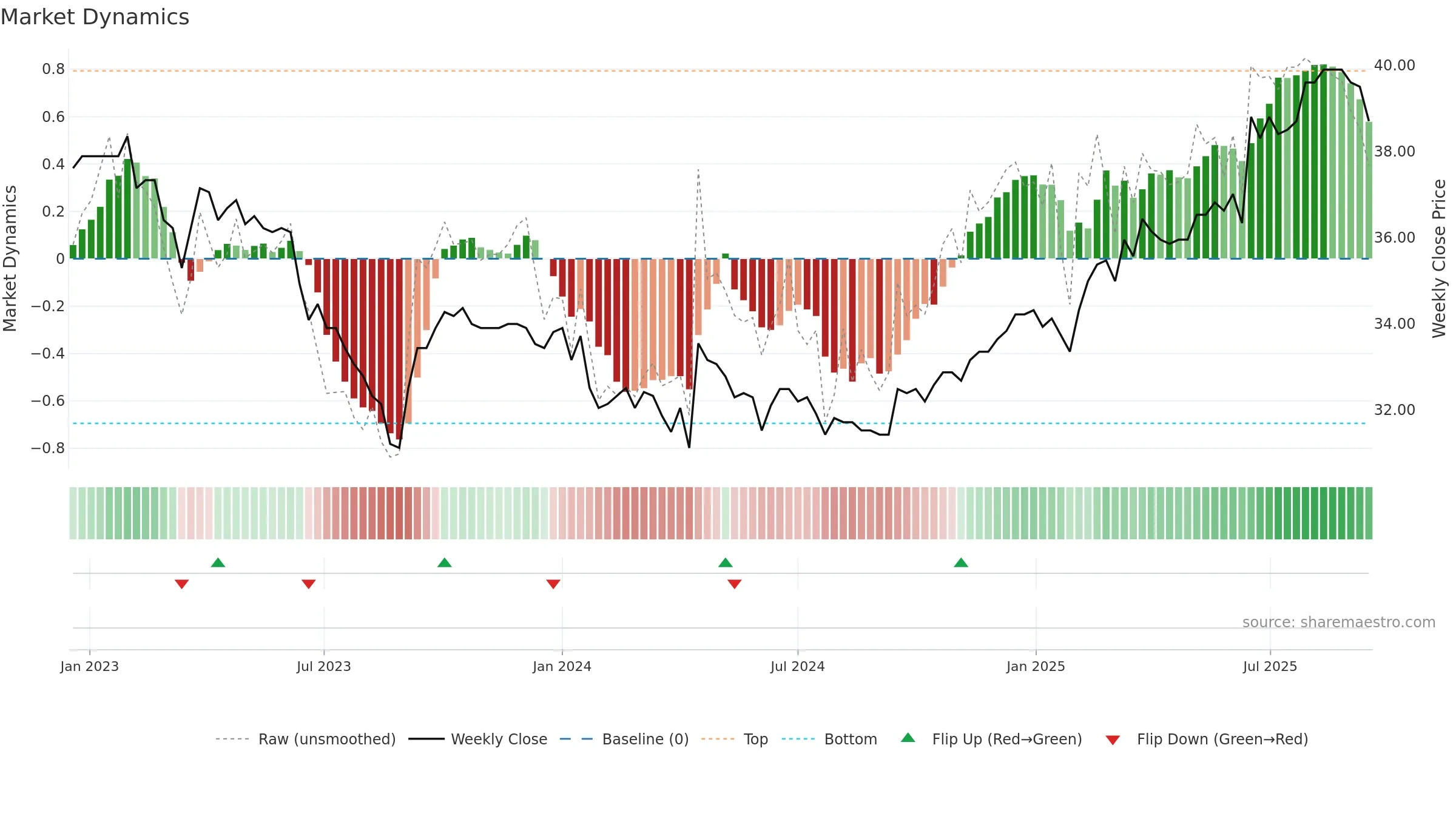Click the −0.6 left axis label
This screenshot has height=819, width=1456.
[x=48, y=401]
